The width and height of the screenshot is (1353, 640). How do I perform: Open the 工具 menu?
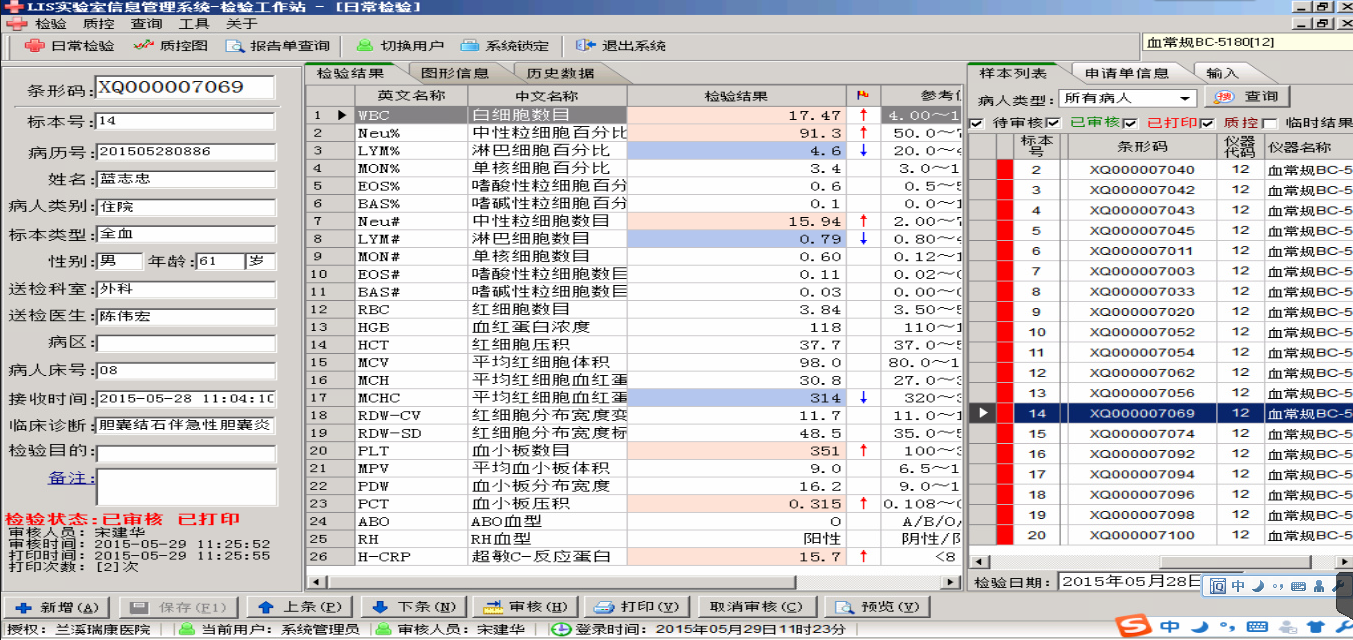194,23
